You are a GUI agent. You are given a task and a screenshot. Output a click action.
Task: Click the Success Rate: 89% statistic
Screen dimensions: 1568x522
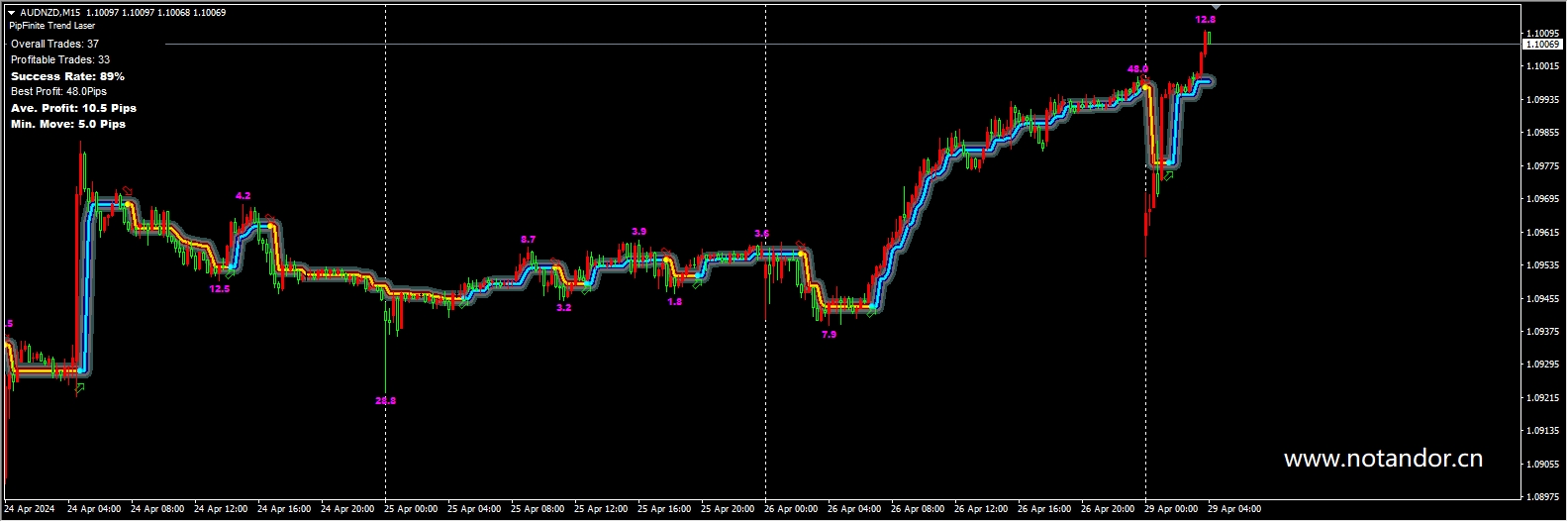[x=67, y=76]
